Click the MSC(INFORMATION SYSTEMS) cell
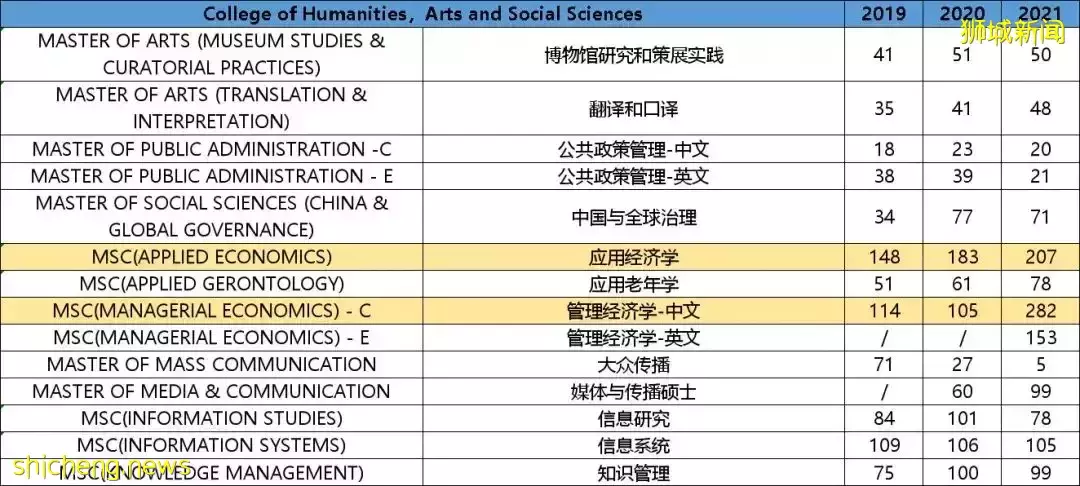Viewport: 1080px width, 486px height. click(211, 445)
